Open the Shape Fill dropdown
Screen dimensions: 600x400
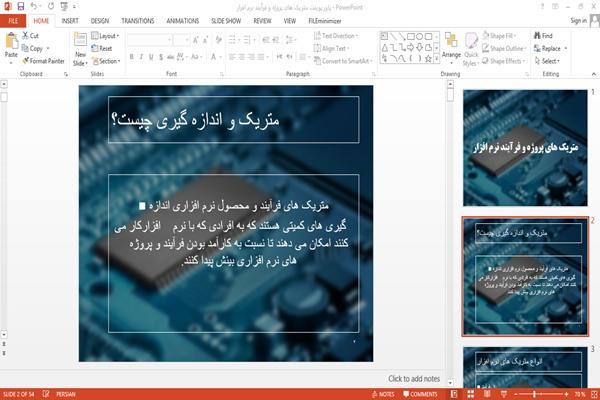coord(499,36)
